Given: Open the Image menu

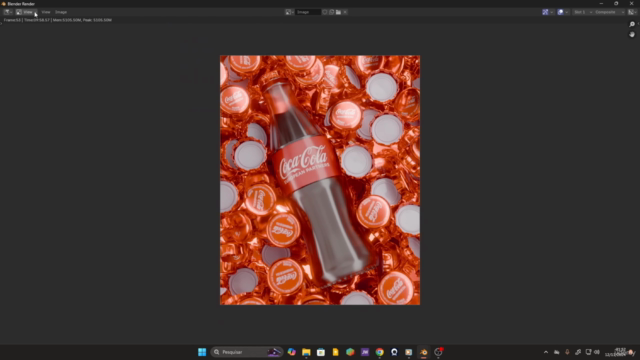Looking at the screenshot, I should coord(61,12).
